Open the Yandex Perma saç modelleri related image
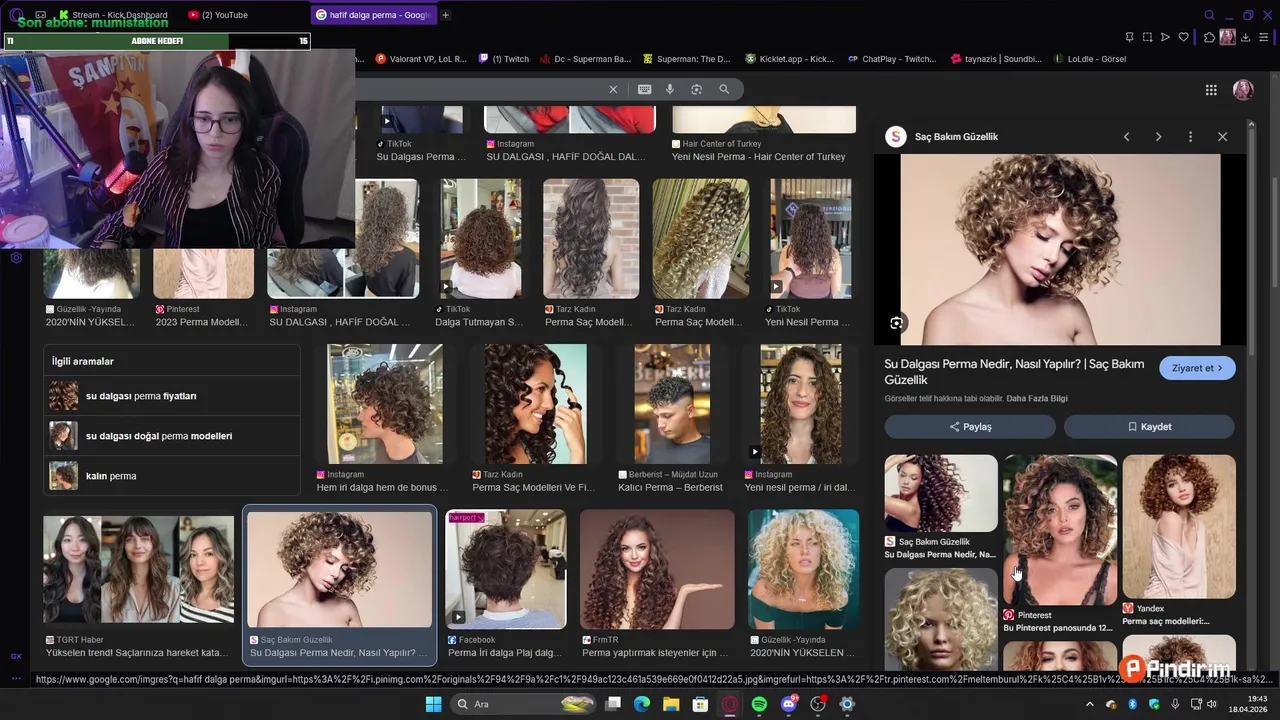Viewport: 1280px width, 720px height. click(1179, 527)
